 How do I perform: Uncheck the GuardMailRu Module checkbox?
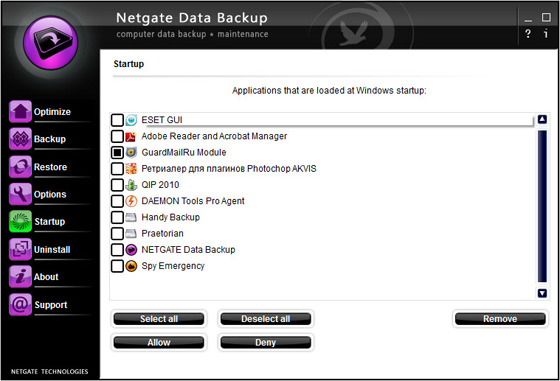pyautogui.click(x=117, y=152)
